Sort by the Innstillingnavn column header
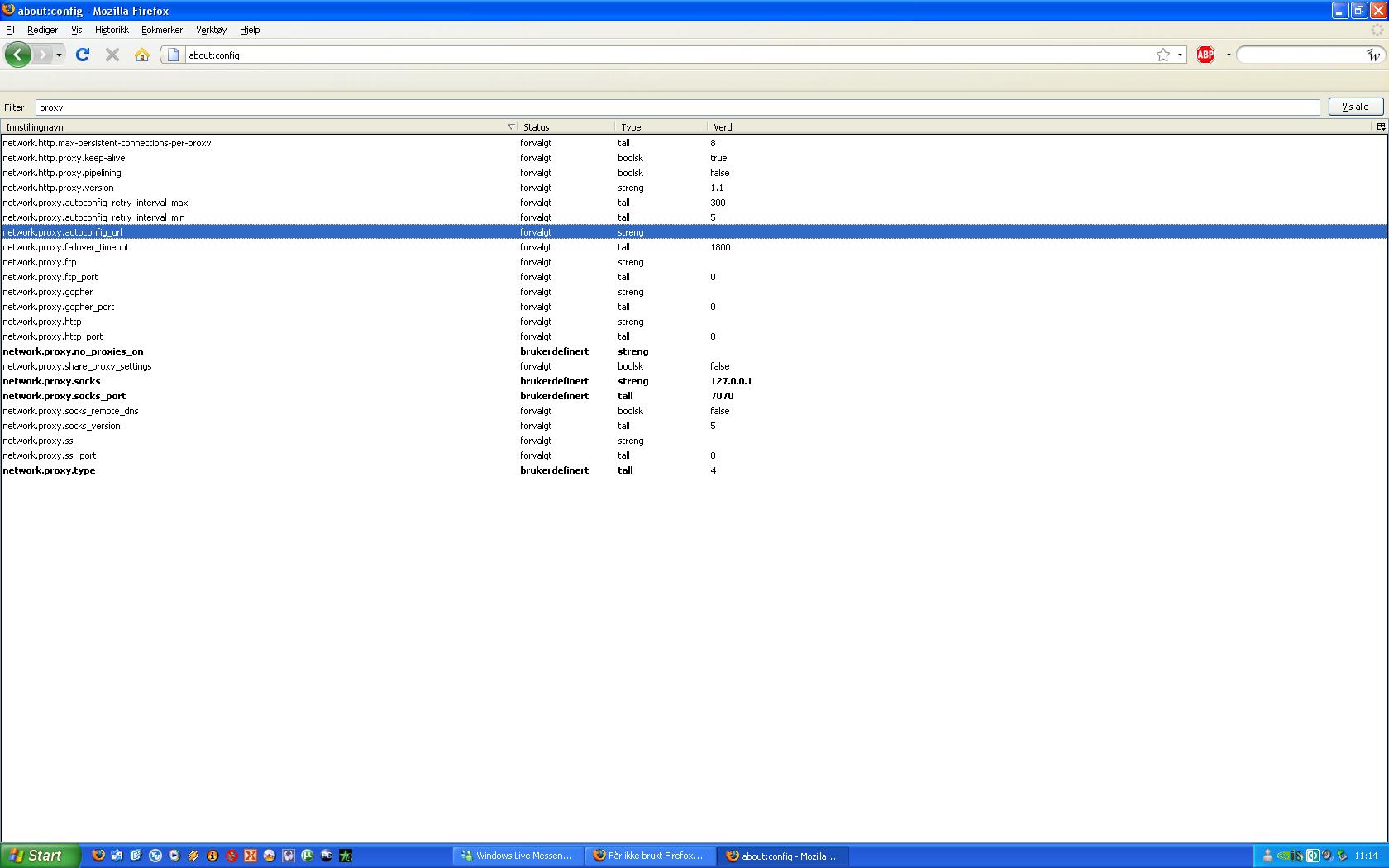The image size is (1389, 868). pyautogui.click(x=259, y=126)
